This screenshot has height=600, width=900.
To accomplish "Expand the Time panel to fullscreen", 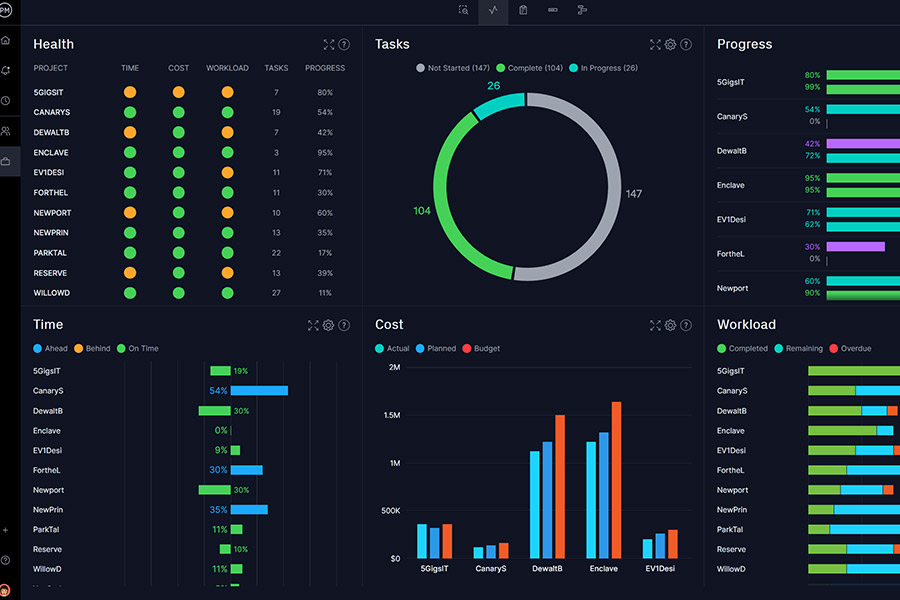I will [313, 325].
